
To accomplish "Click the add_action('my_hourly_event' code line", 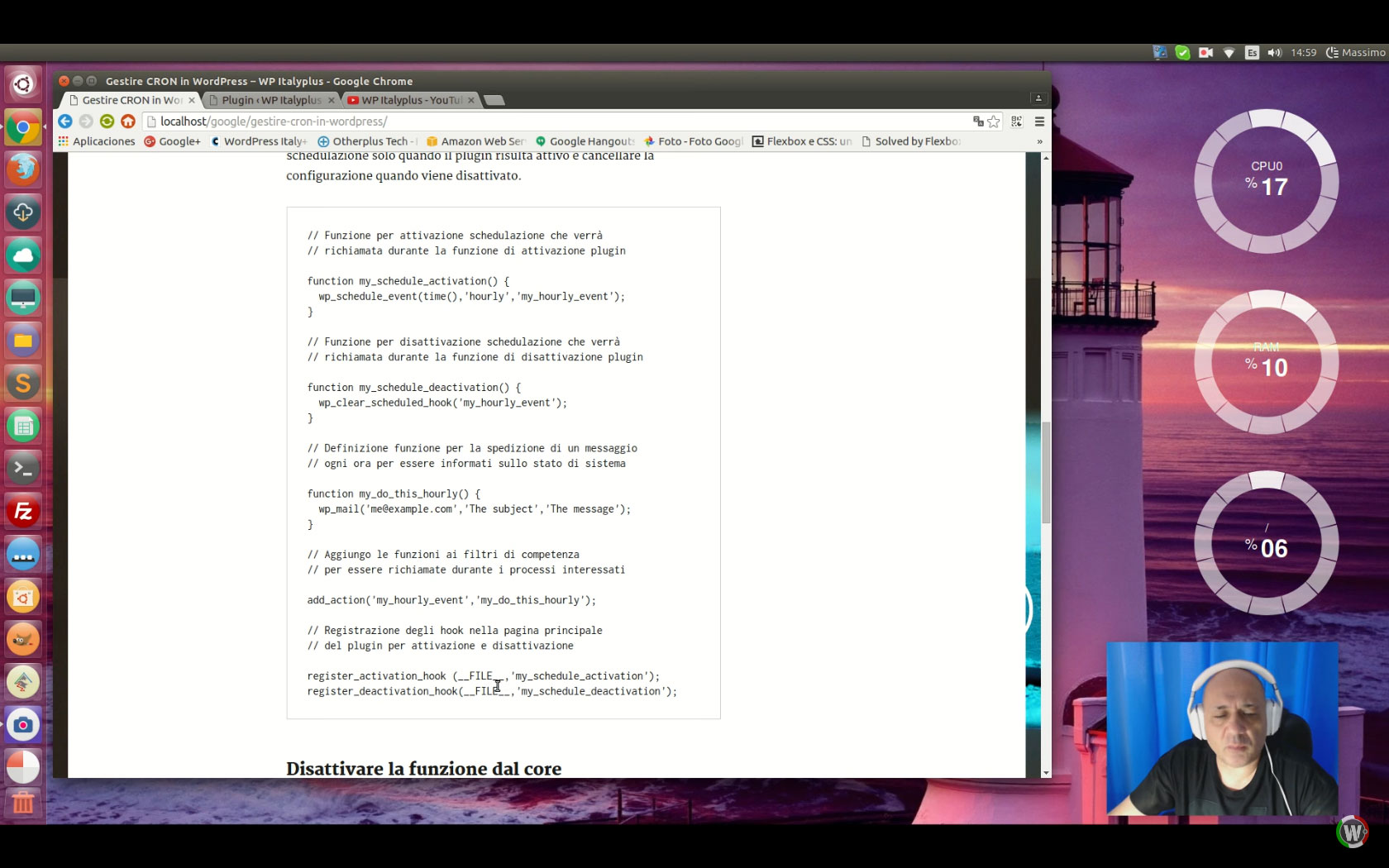I will pyautogui.click(x=451, y=600).
